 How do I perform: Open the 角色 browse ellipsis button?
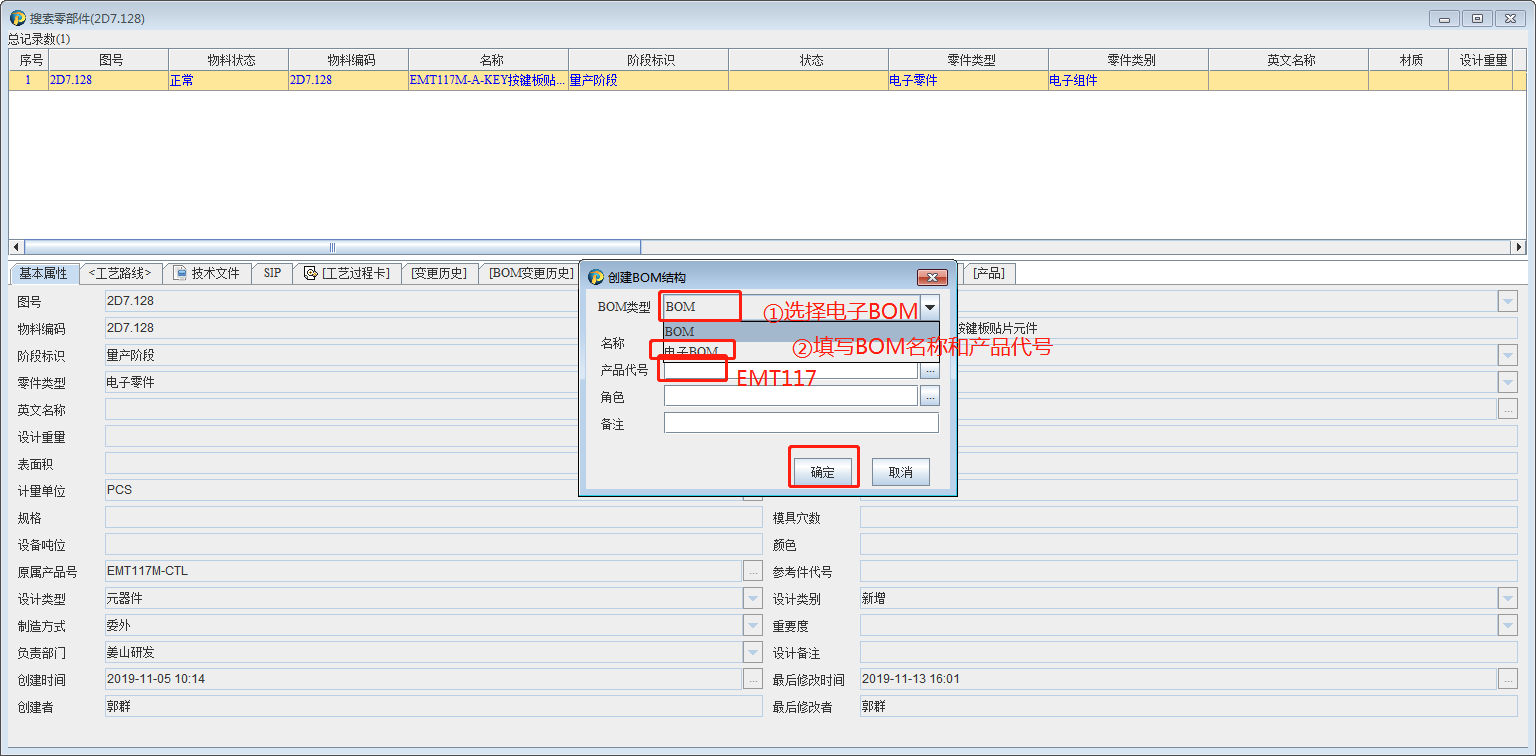[930, 395]
